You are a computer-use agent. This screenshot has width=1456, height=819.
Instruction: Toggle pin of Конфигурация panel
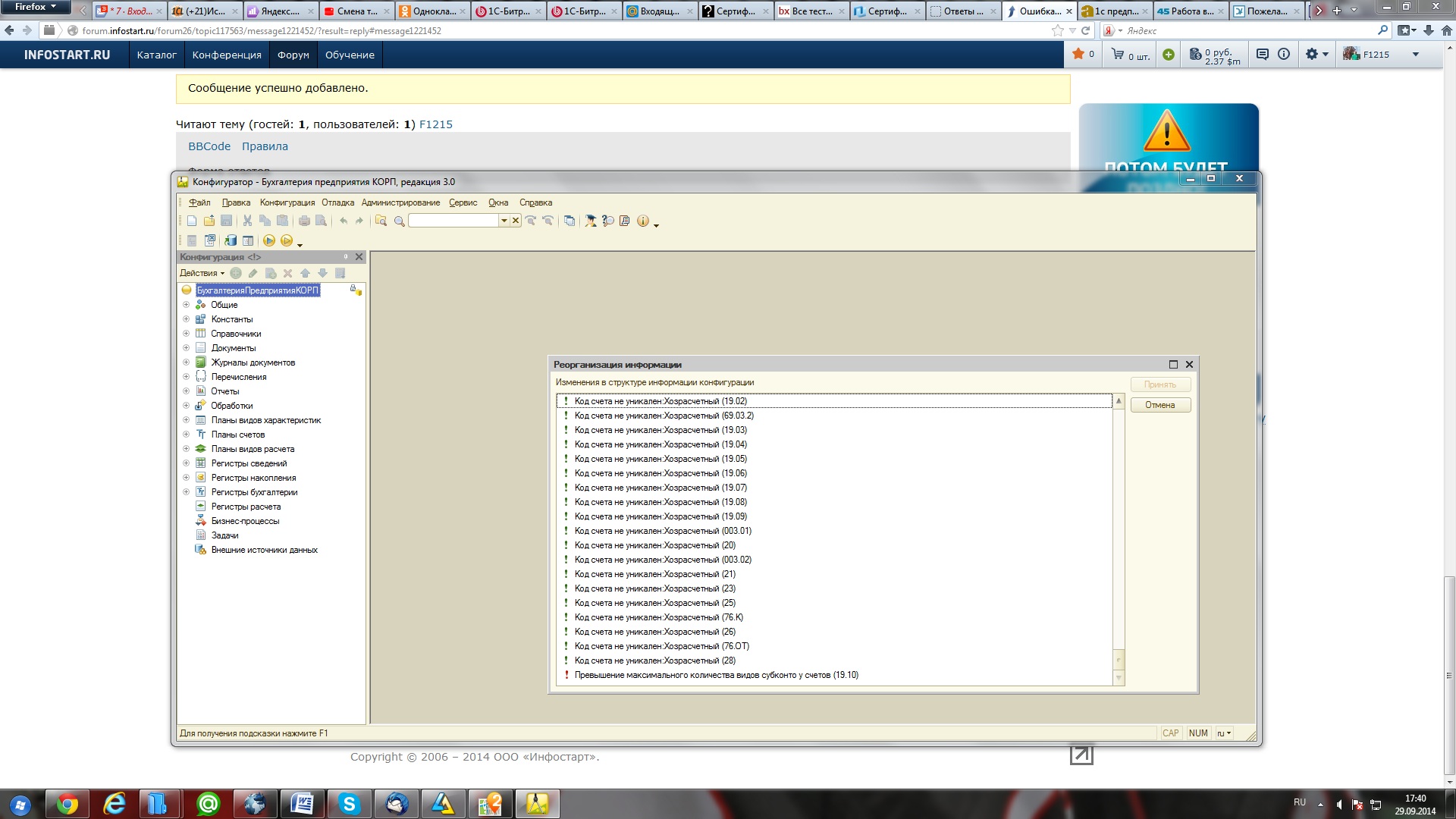tap(346, 257)
